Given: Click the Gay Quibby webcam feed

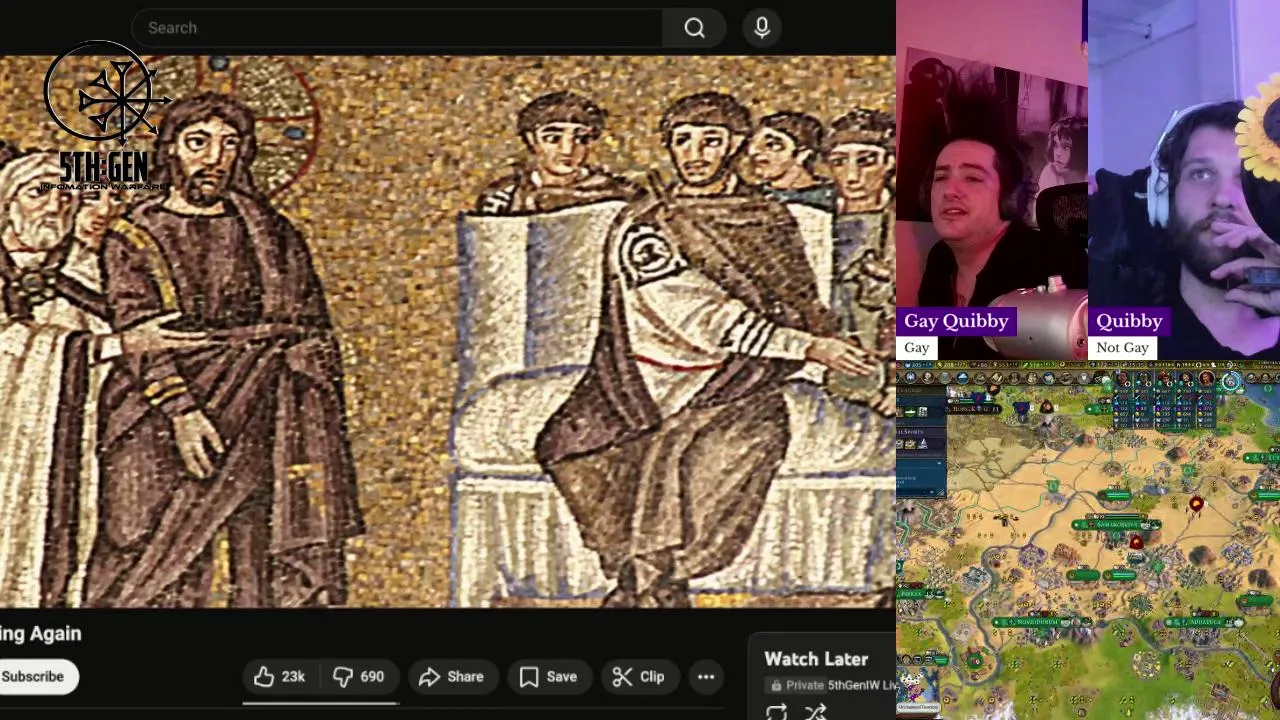Looking at the screenshot, I should 992,180.
